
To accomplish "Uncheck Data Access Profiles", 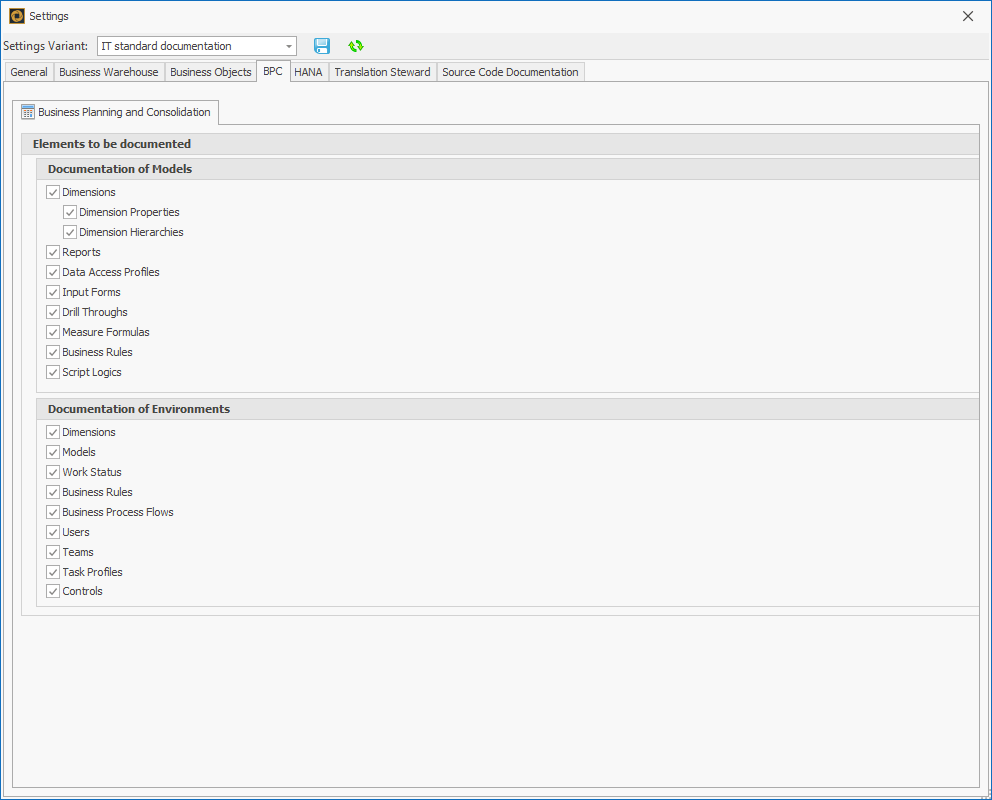I will click(52, 272).
